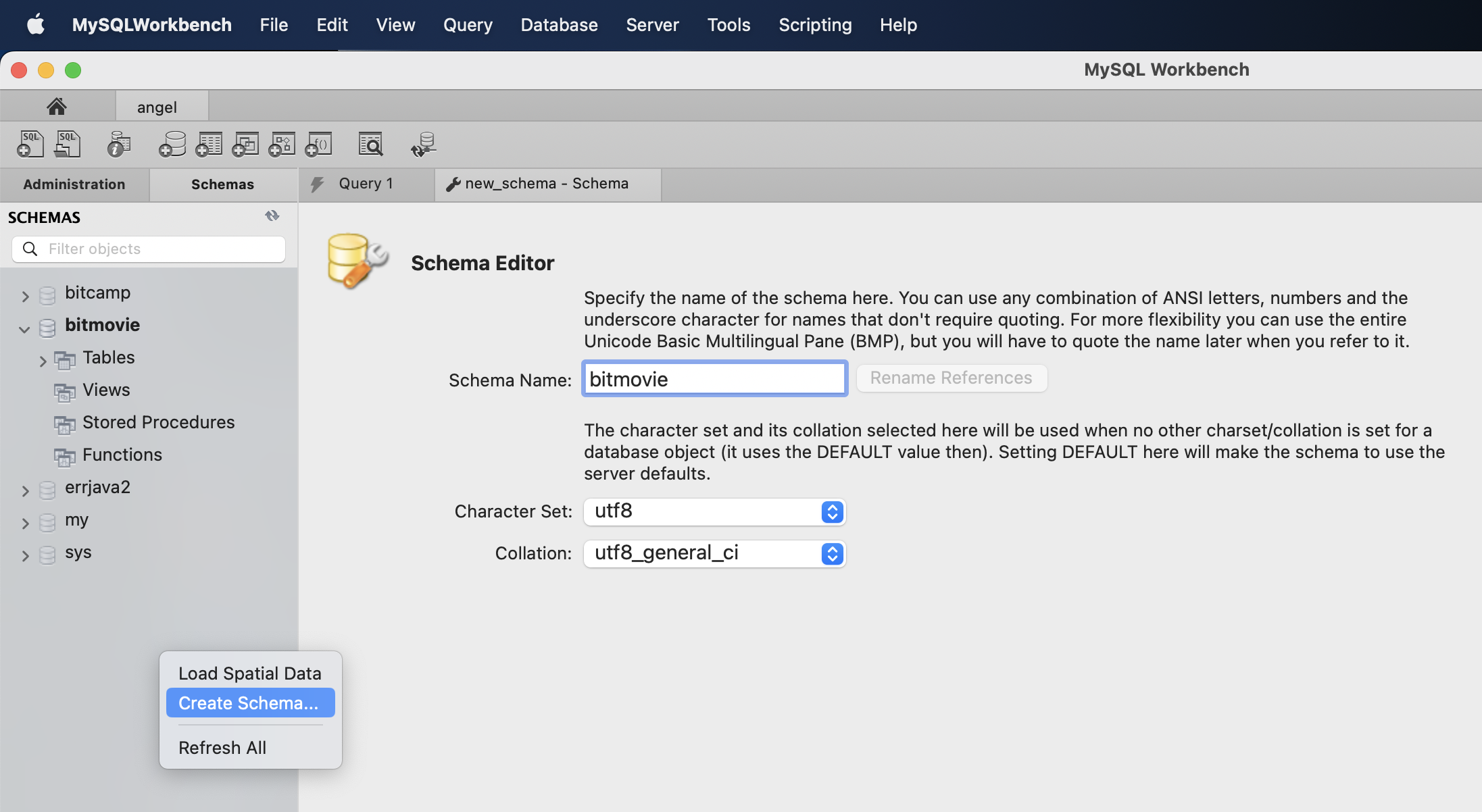The image size is (1482, 812).
Task: Click the create new view toolbar icon
Action: (x=245, y=144)
